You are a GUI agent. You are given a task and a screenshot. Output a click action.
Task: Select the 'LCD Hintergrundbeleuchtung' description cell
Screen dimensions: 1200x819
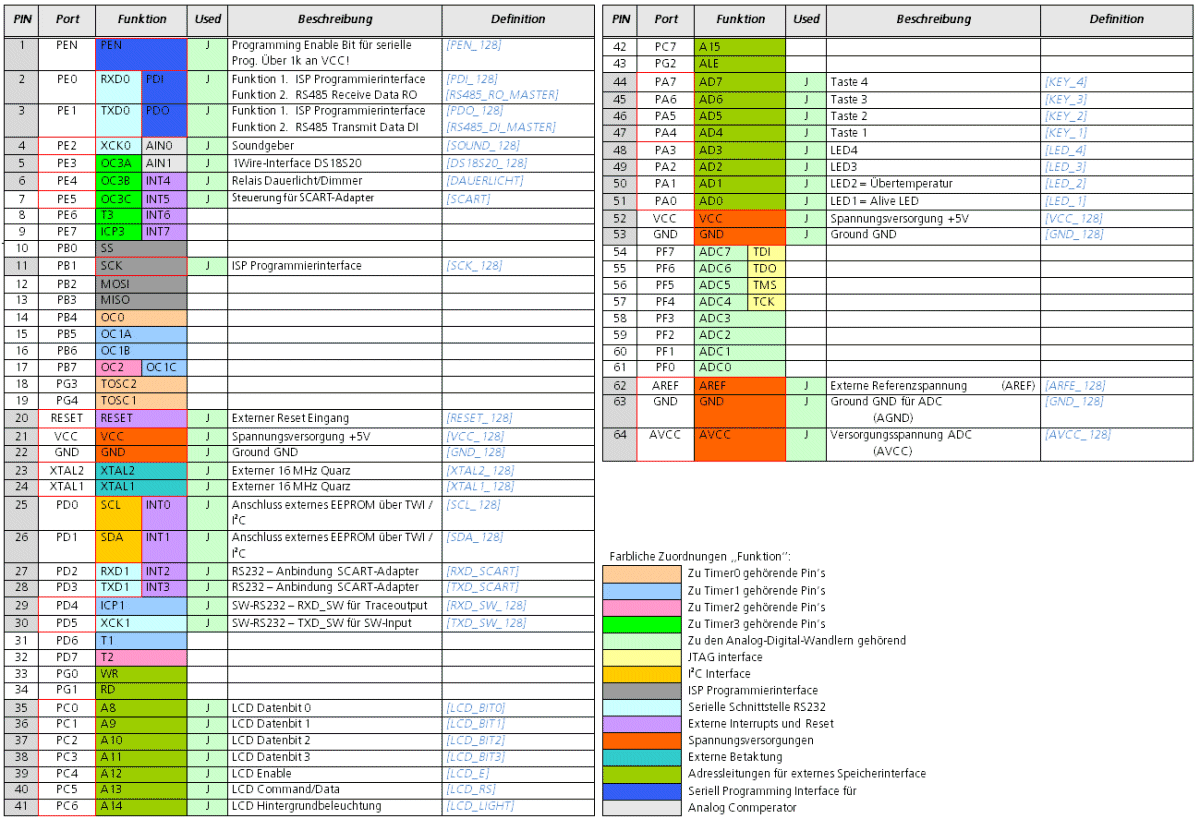tap(334, 806)
